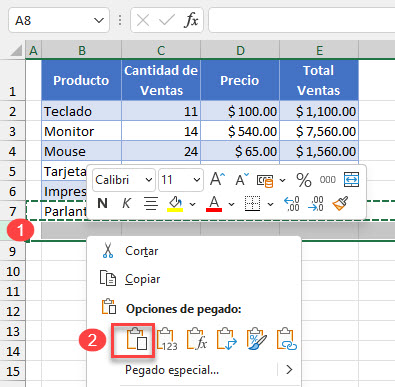395x387 pixels.
Task: Click the Total Ventas header cell
Action: click(319, 80)
